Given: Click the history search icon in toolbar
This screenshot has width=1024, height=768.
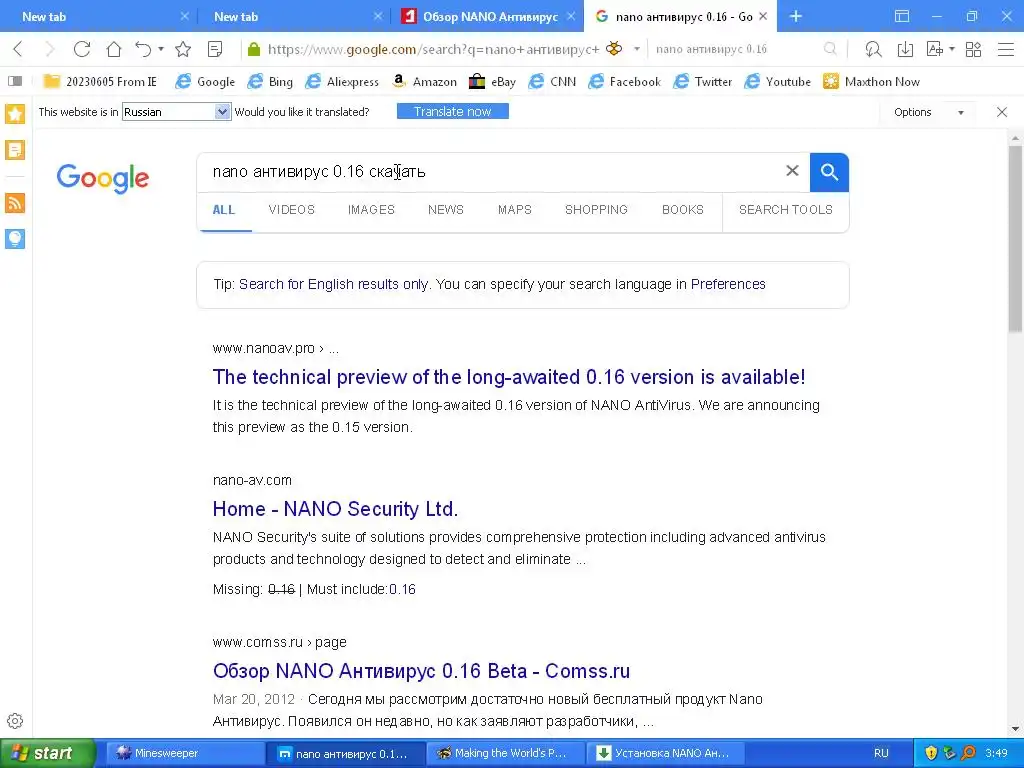Looking at the screenshot, I should [x=873, y=49].
